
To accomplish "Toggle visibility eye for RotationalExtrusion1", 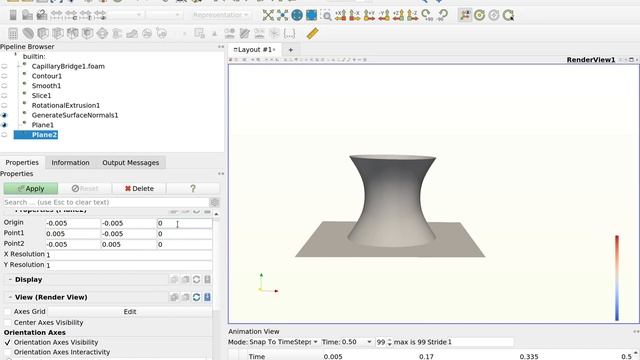I will click(4, 105).
